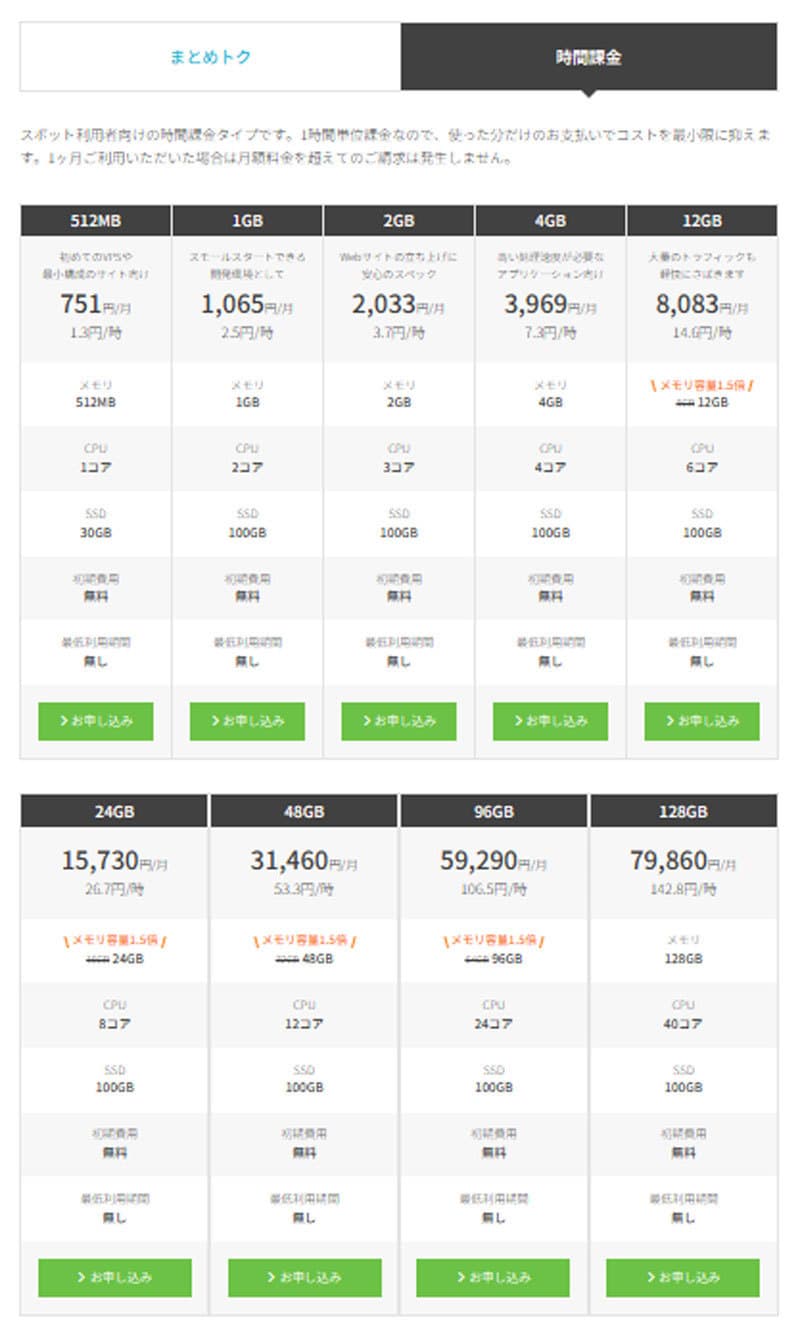Viewport: 800px width, 1326px height.
Task: Apply for the 1GB plan
Action: tap(247, 721)
